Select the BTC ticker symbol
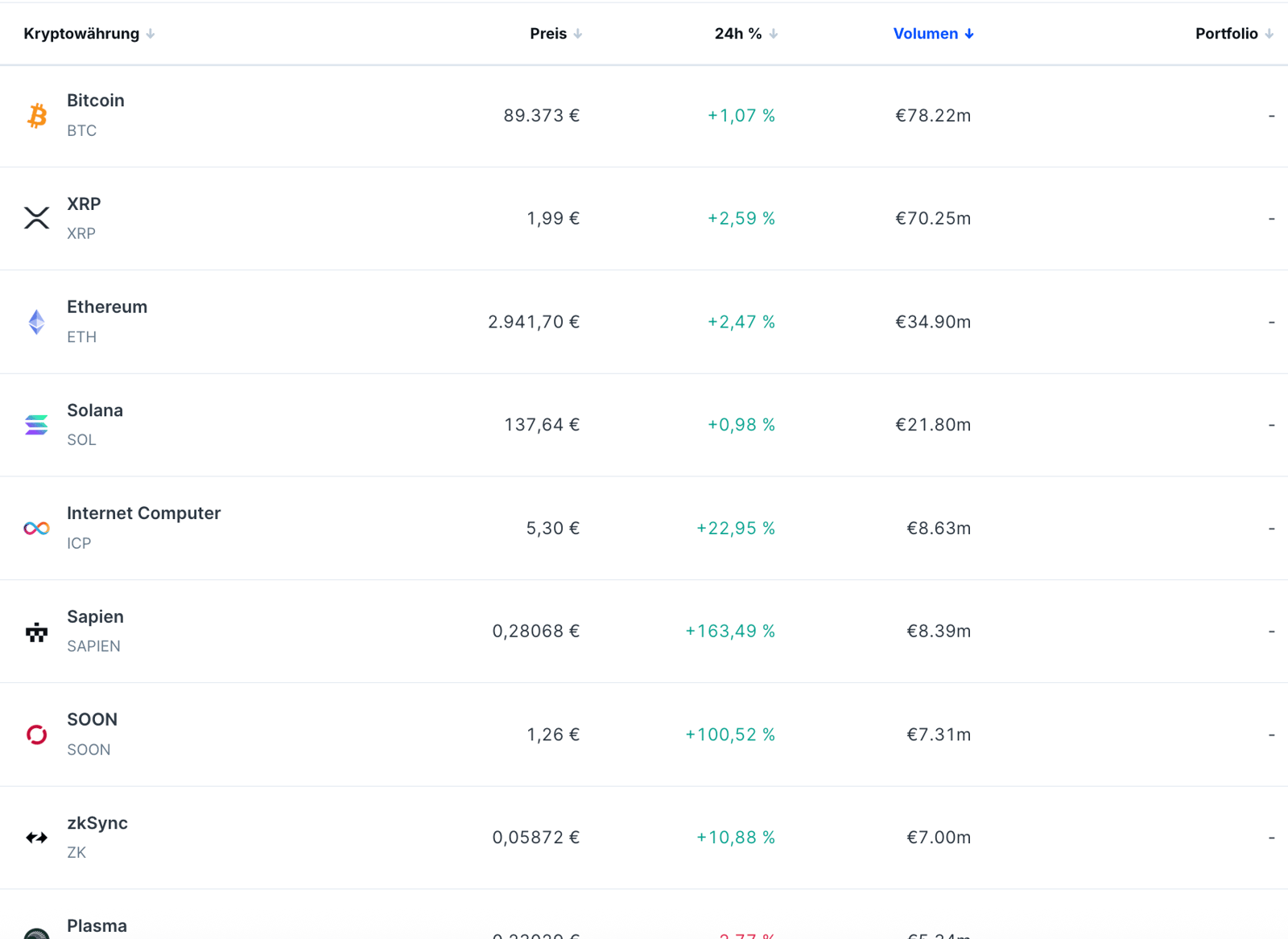The width and height of the screenshot is (1288, 939). (x=82, y=130)
